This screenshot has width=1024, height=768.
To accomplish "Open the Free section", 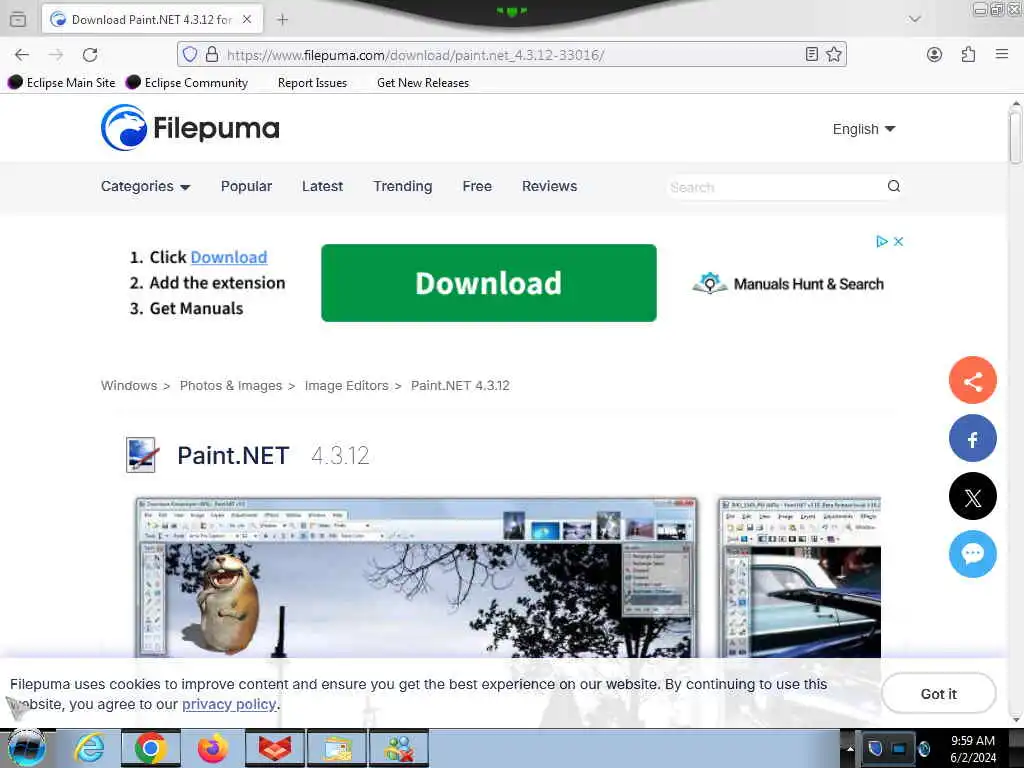I will click(477, 186).
